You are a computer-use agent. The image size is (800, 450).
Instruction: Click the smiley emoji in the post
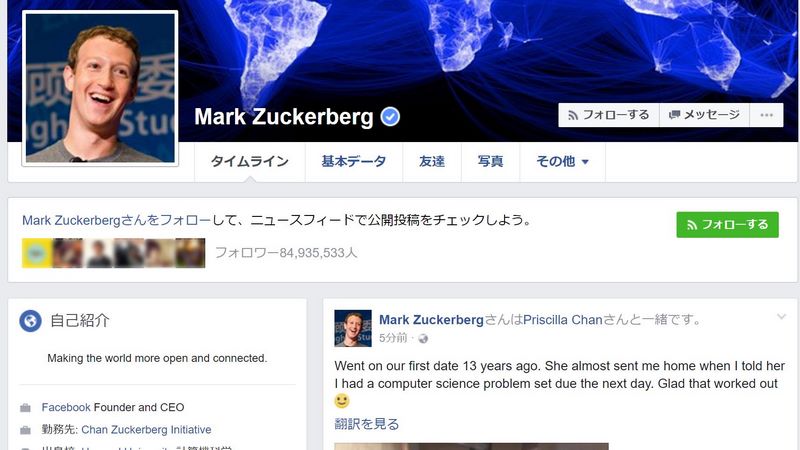click(342, 401)
